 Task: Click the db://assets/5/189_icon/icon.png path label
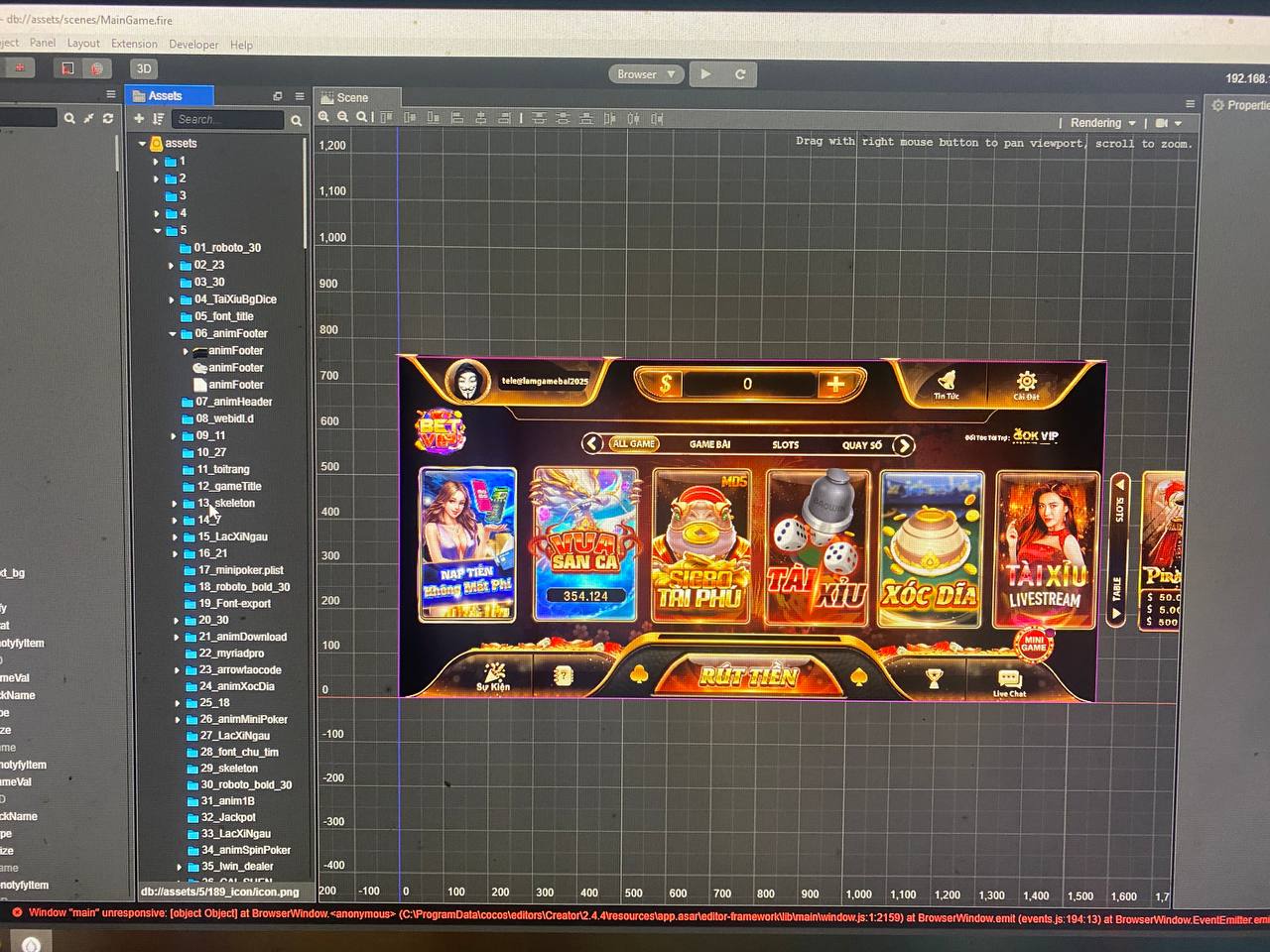click(x=219, y=892)
